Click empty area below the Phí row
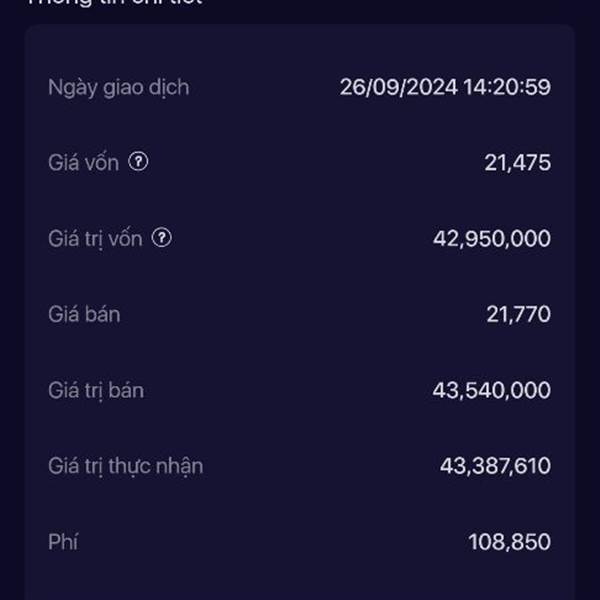This screenshot has height=600, width=600. pos(300,582)
